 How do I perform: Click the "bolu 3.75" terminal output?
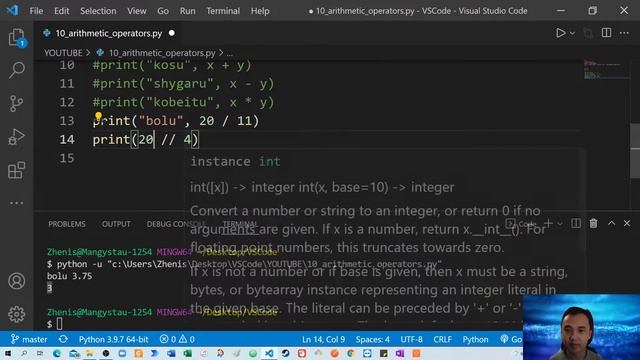69,276
